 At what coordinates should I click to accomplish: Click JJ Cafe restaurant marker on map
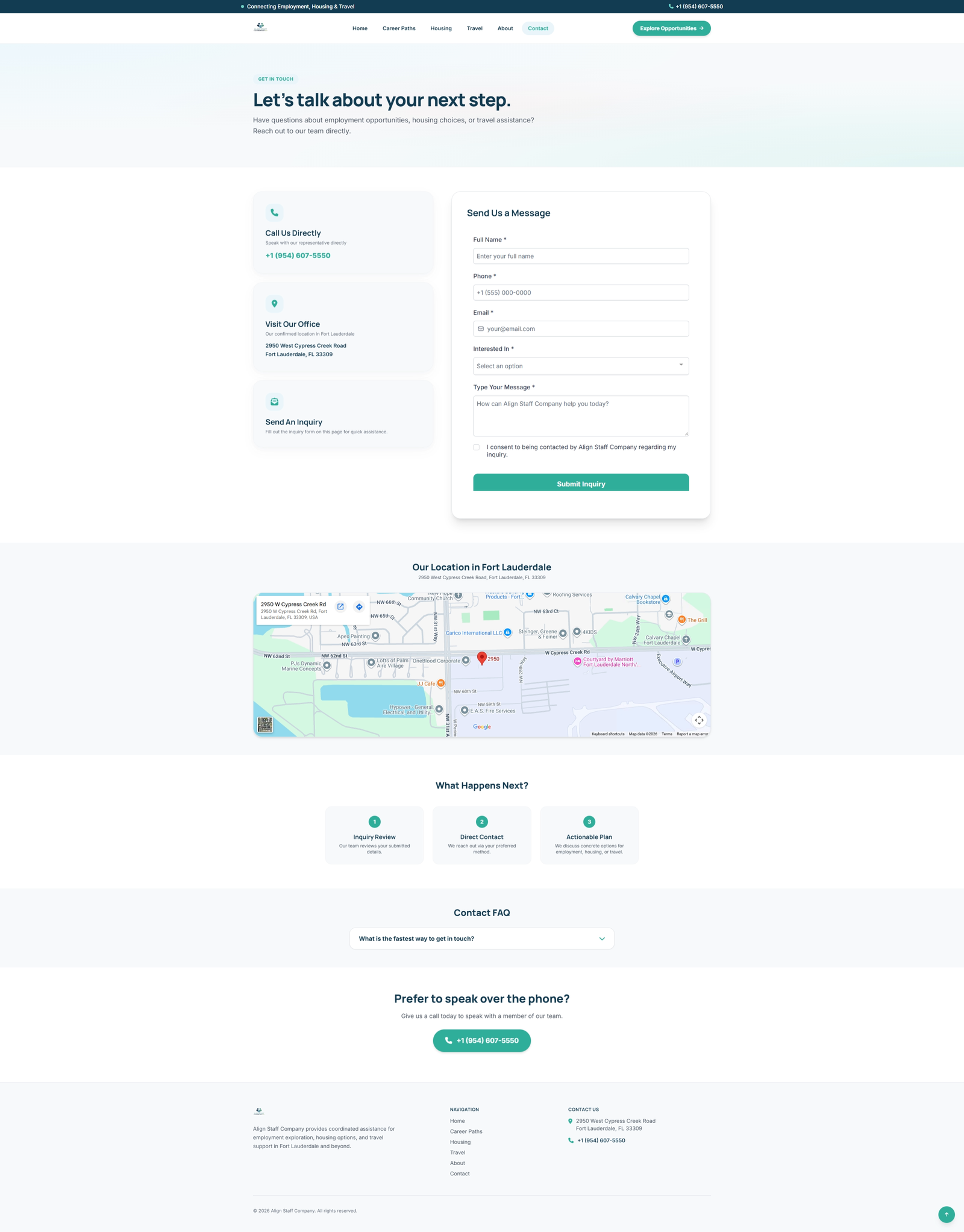[441, 684]
